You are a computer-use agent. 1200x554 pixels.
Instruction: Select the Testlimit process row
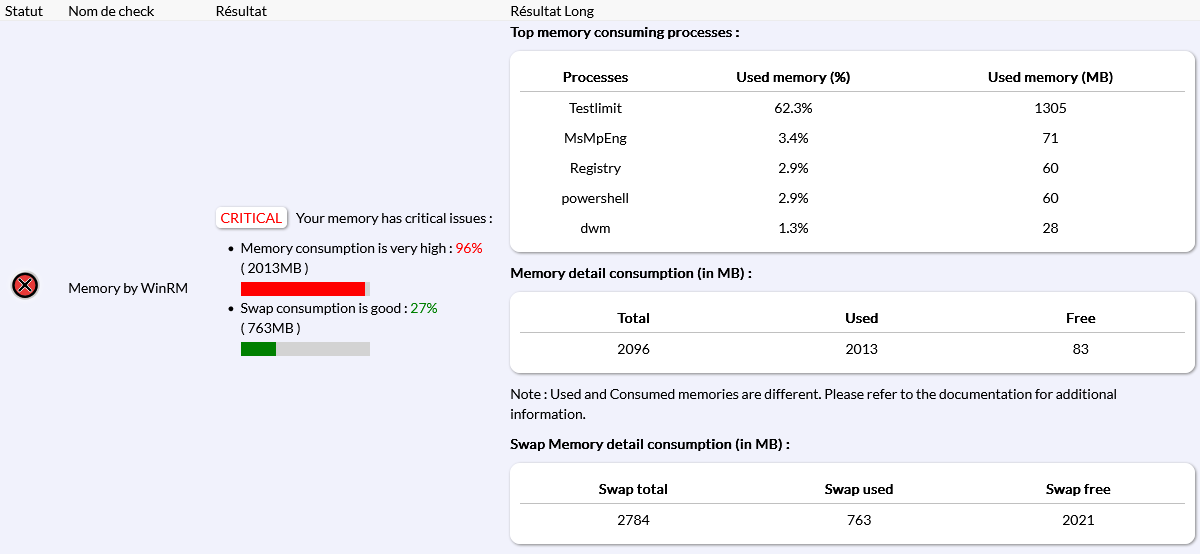[595, 108]
